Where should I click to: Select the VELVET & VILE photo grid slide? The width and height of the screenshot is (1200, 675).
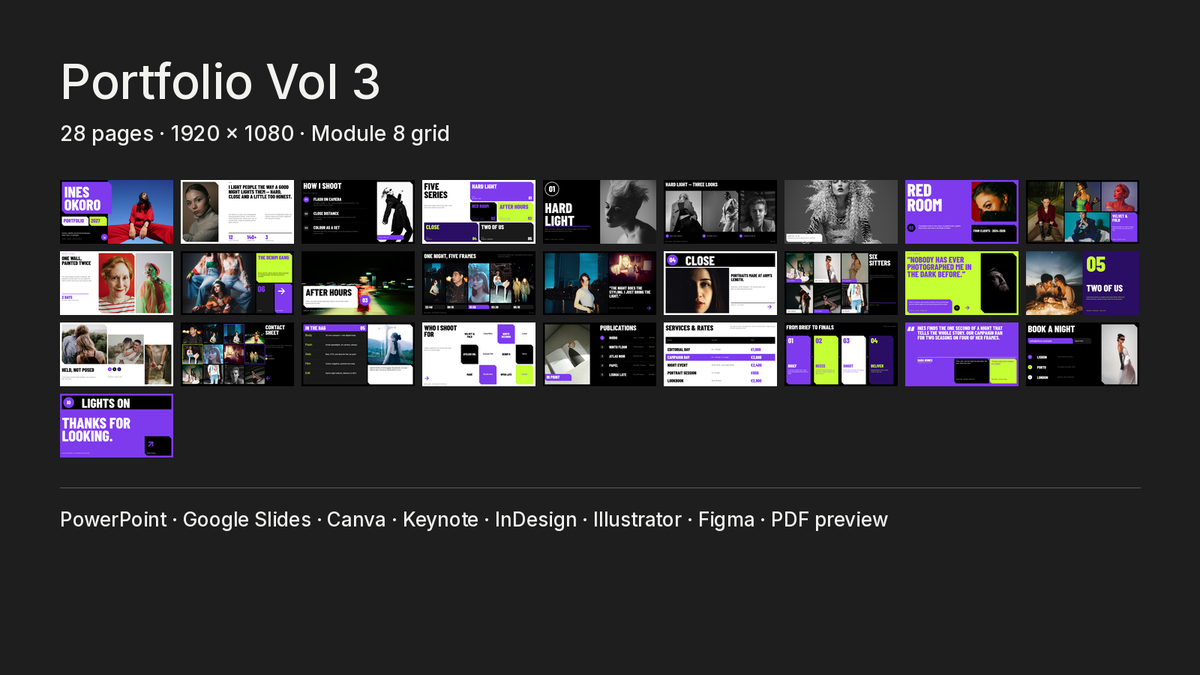click(1083, 212)
